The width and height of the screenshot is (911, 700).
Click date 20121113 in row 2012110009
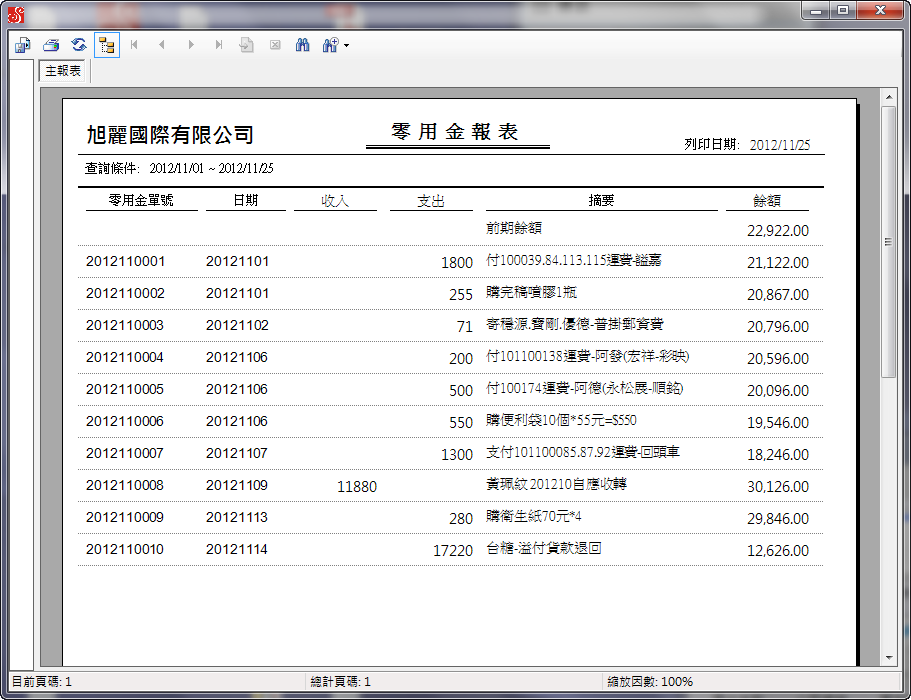pos(237,517)
